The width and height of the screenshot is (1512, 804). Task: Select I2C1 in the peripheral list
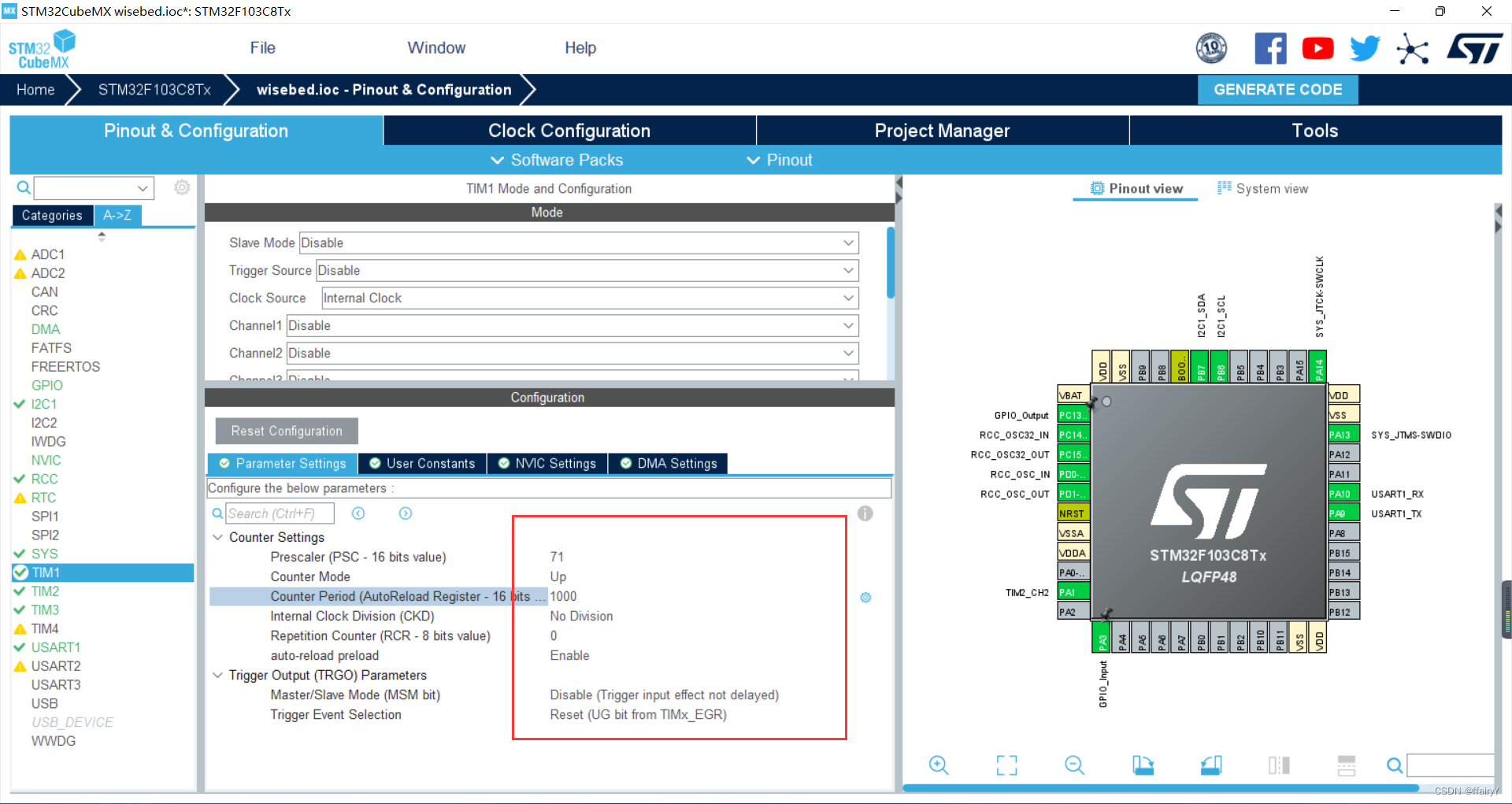tap(43, 404)
